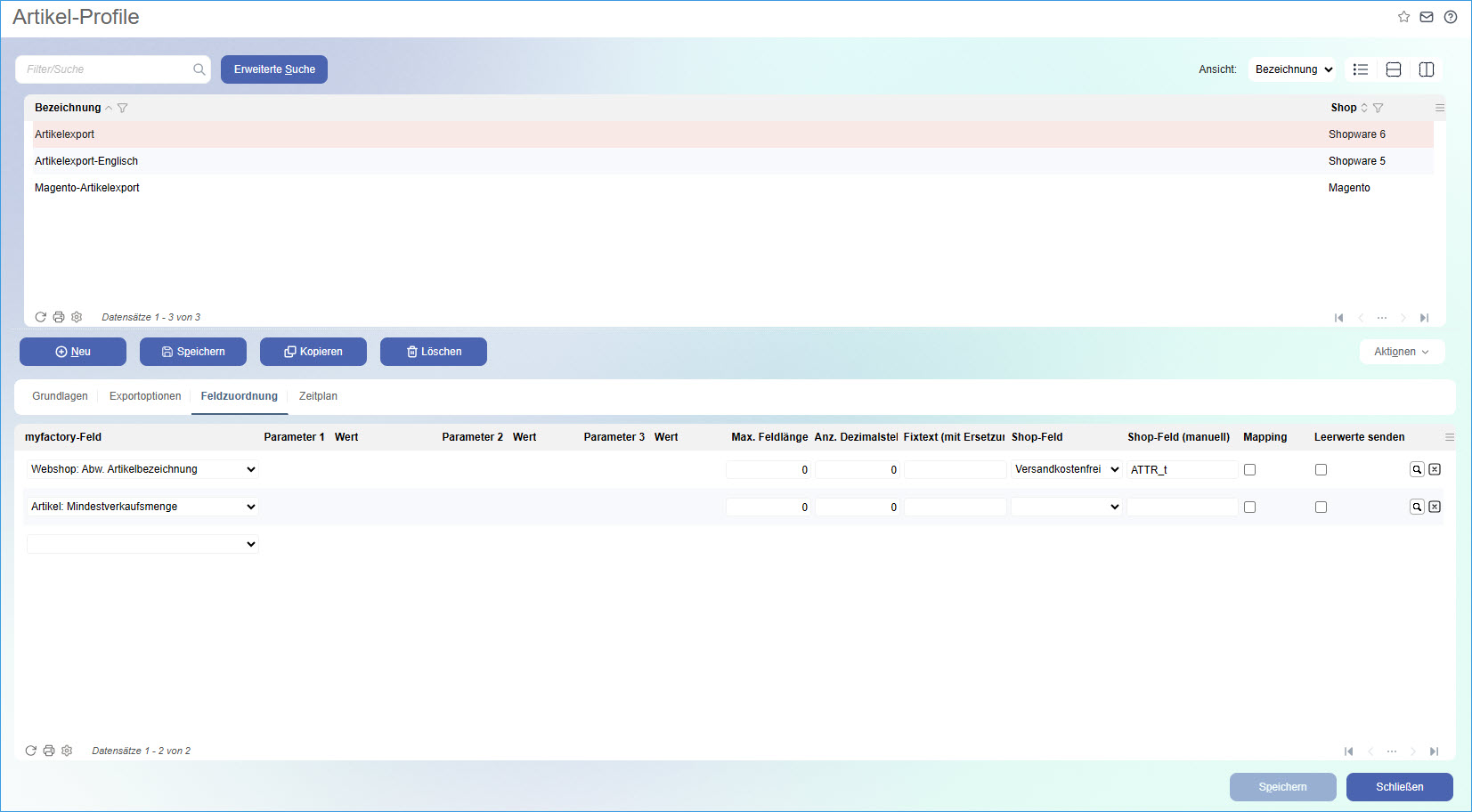Click the mail envelope icon in header
Image resolution: width=1472 pixels, height=812 pixels.
pos(1427,17)
